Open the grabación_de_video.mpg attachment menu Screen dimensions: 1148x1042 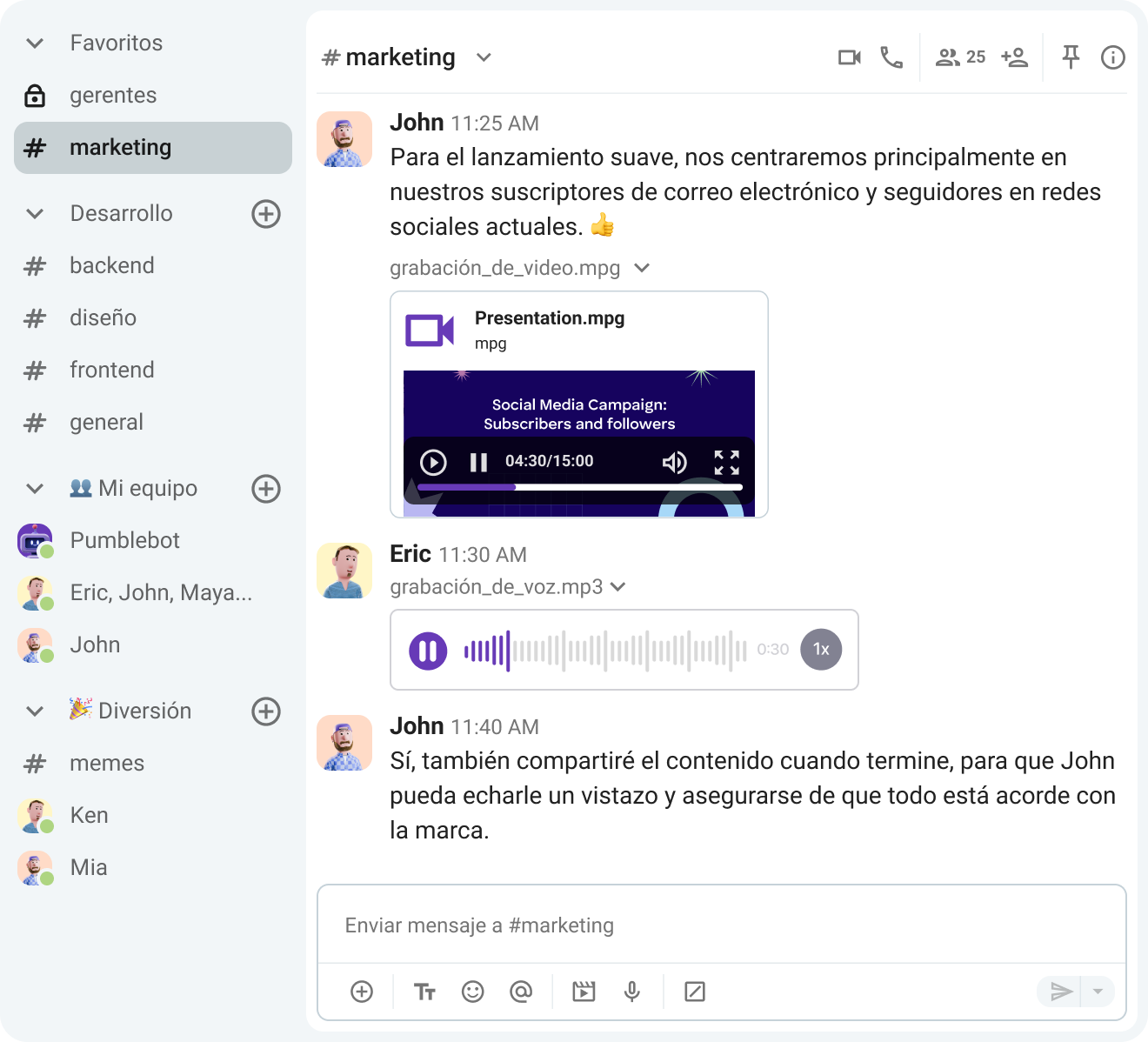click(642, 268)
